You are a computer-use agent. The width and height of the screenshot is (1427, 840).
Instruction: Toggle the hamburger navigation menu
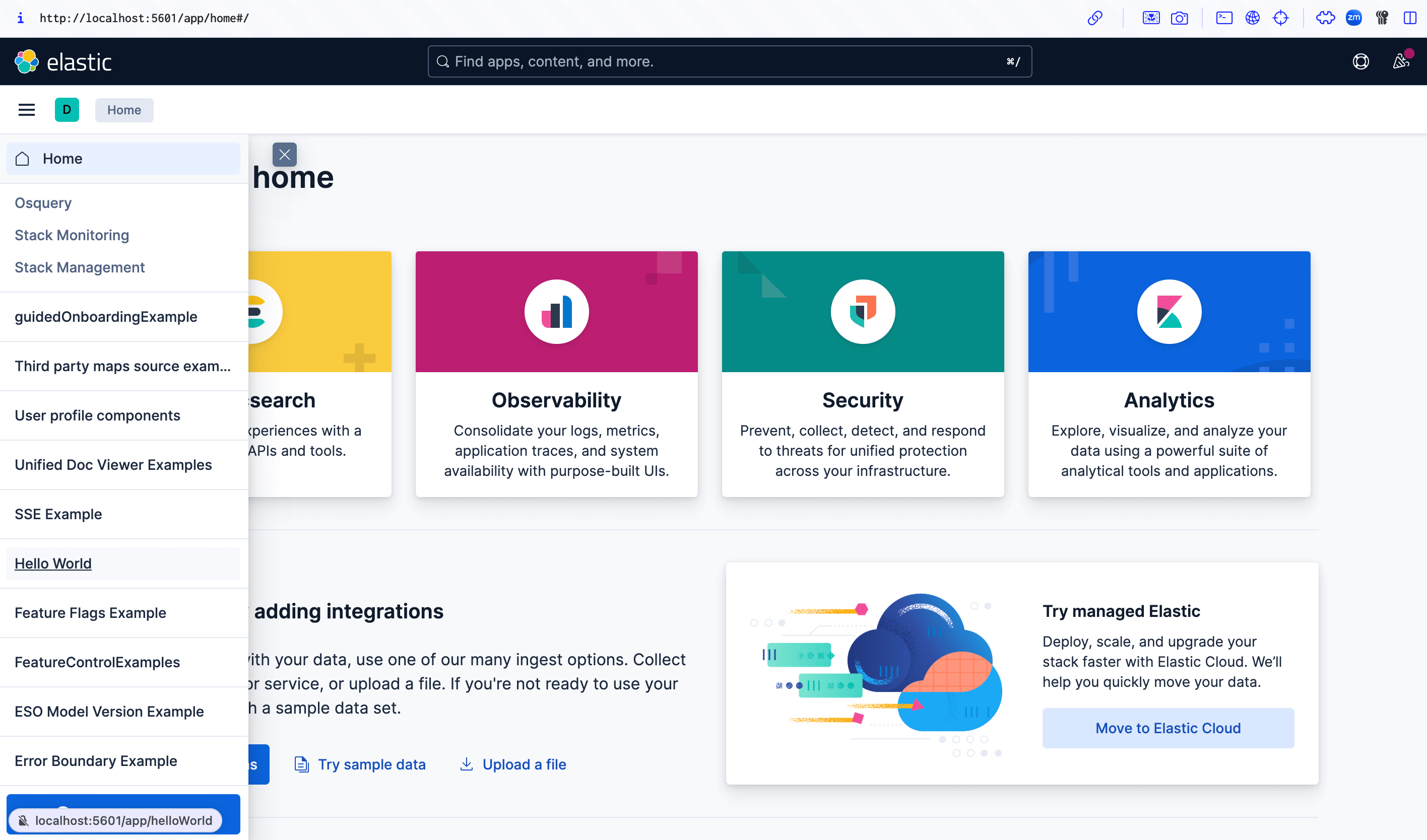tap(27, 110)
